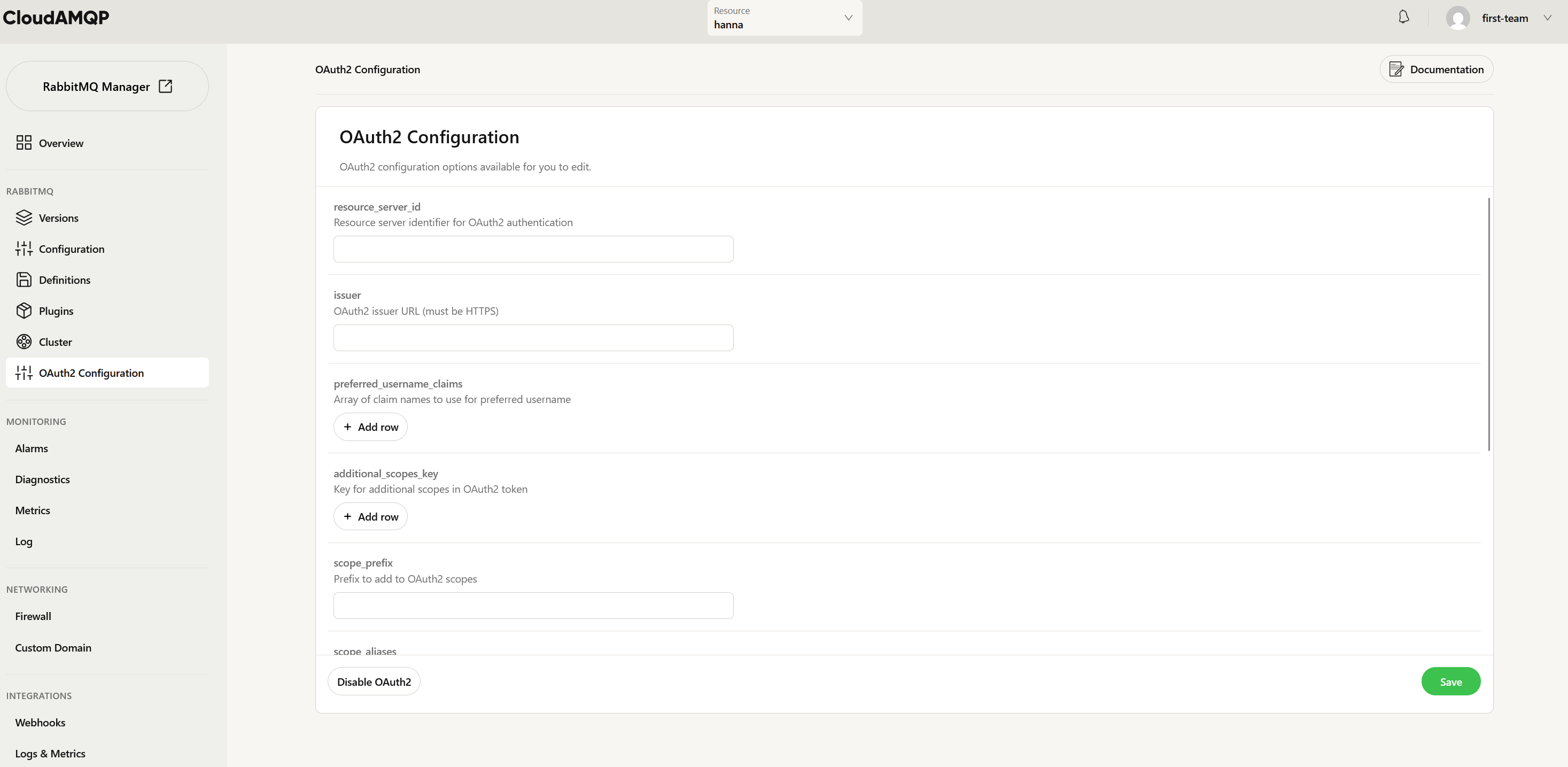Image resolution: width=1568 pixels, height=767 pixels.
Task: Select Webhooks under Integrations
Action: pyautogui.click(x=40, y=723)
